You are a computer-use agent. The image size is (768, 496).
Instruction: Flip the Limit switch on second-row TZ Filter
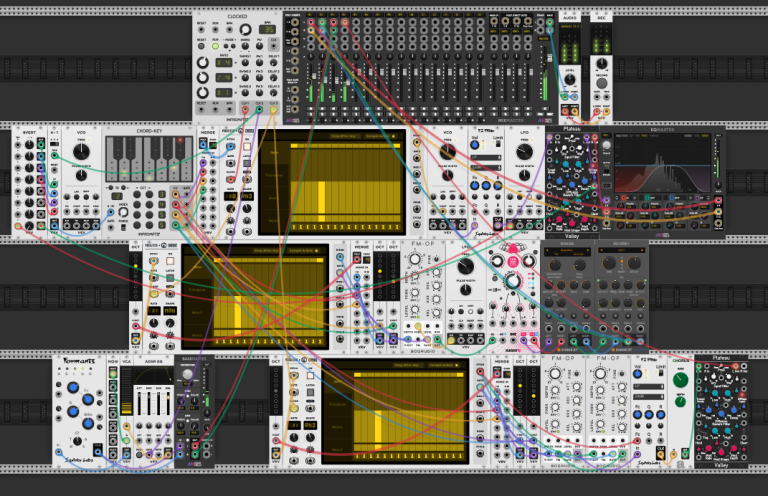tap(498, 145)
